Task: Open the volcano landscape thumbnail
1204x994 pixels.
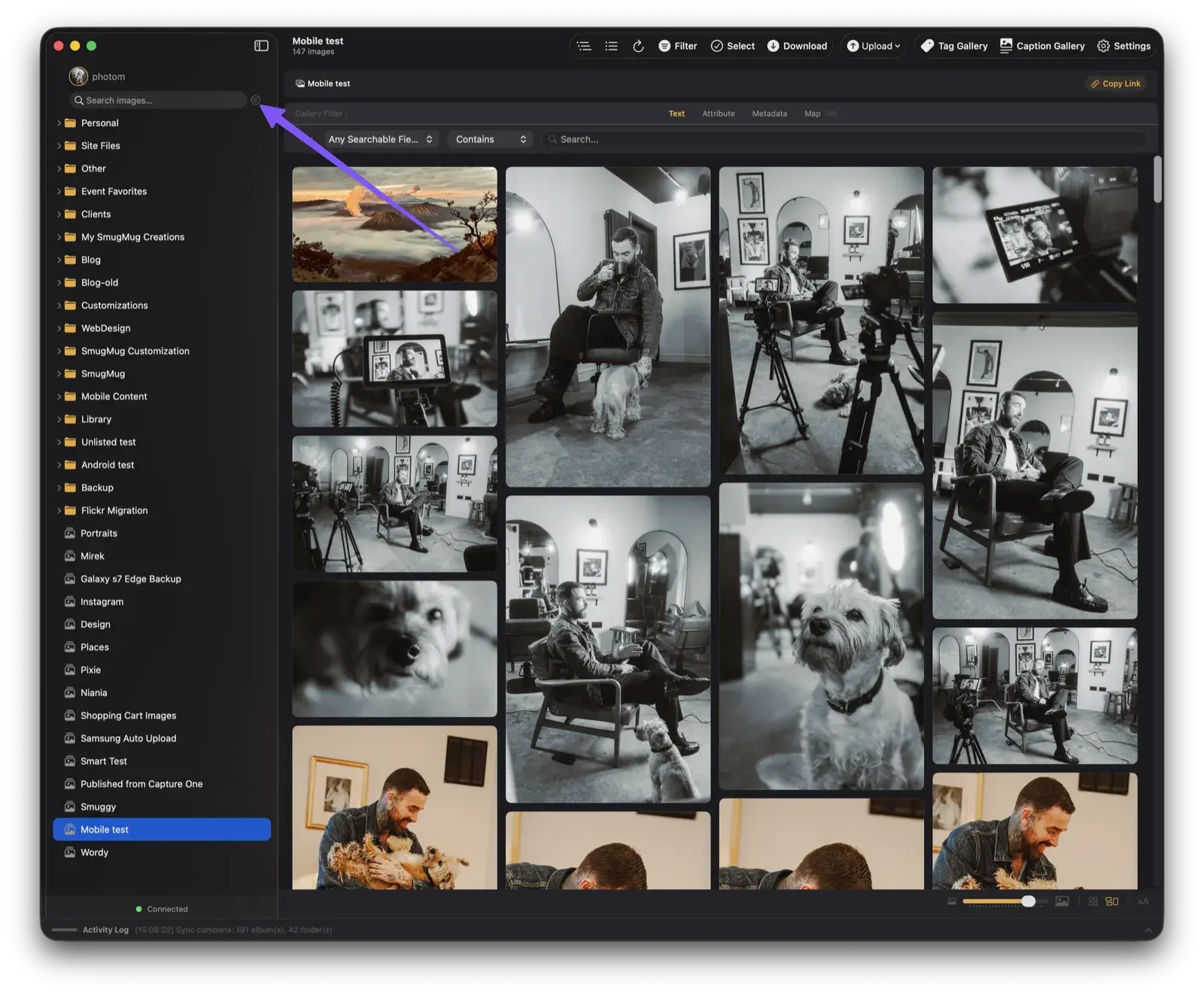Action: [x=394, y=224]
